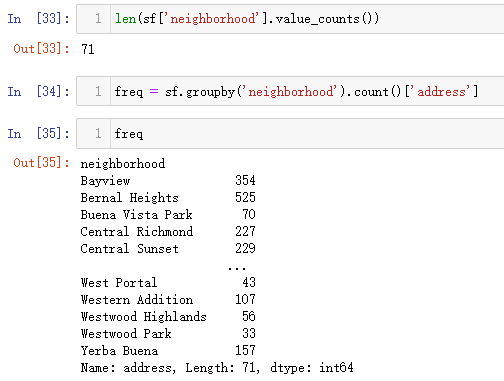Click the output value 71
The height and width of the screenshot is (381, 504).
coord(88,49)
